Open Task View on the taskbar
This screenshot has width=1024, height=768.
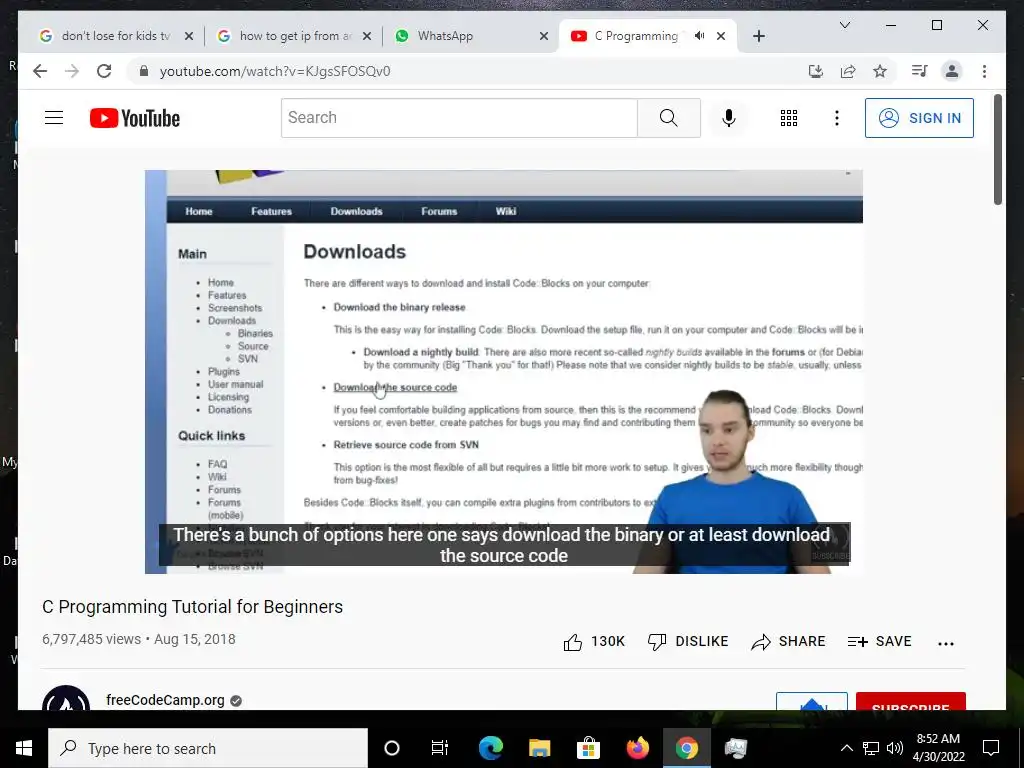coord(440,748)
